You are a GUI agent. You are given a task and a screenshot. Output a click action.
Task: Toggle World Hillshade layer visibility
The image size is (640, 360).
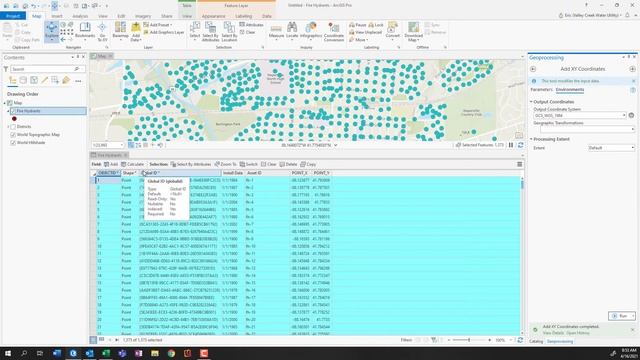click(13, 143)
